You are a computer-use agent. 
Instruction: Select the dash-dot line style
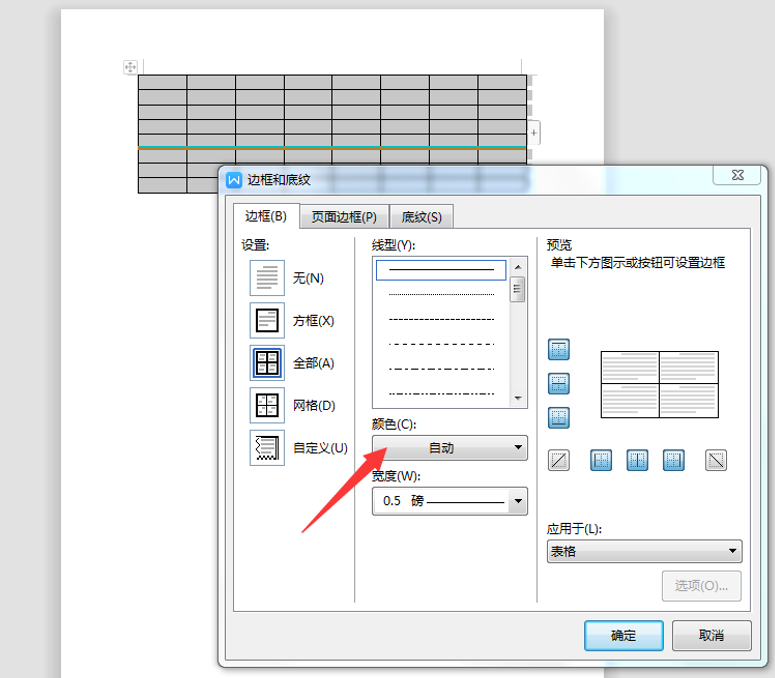[x=441, y=369]
